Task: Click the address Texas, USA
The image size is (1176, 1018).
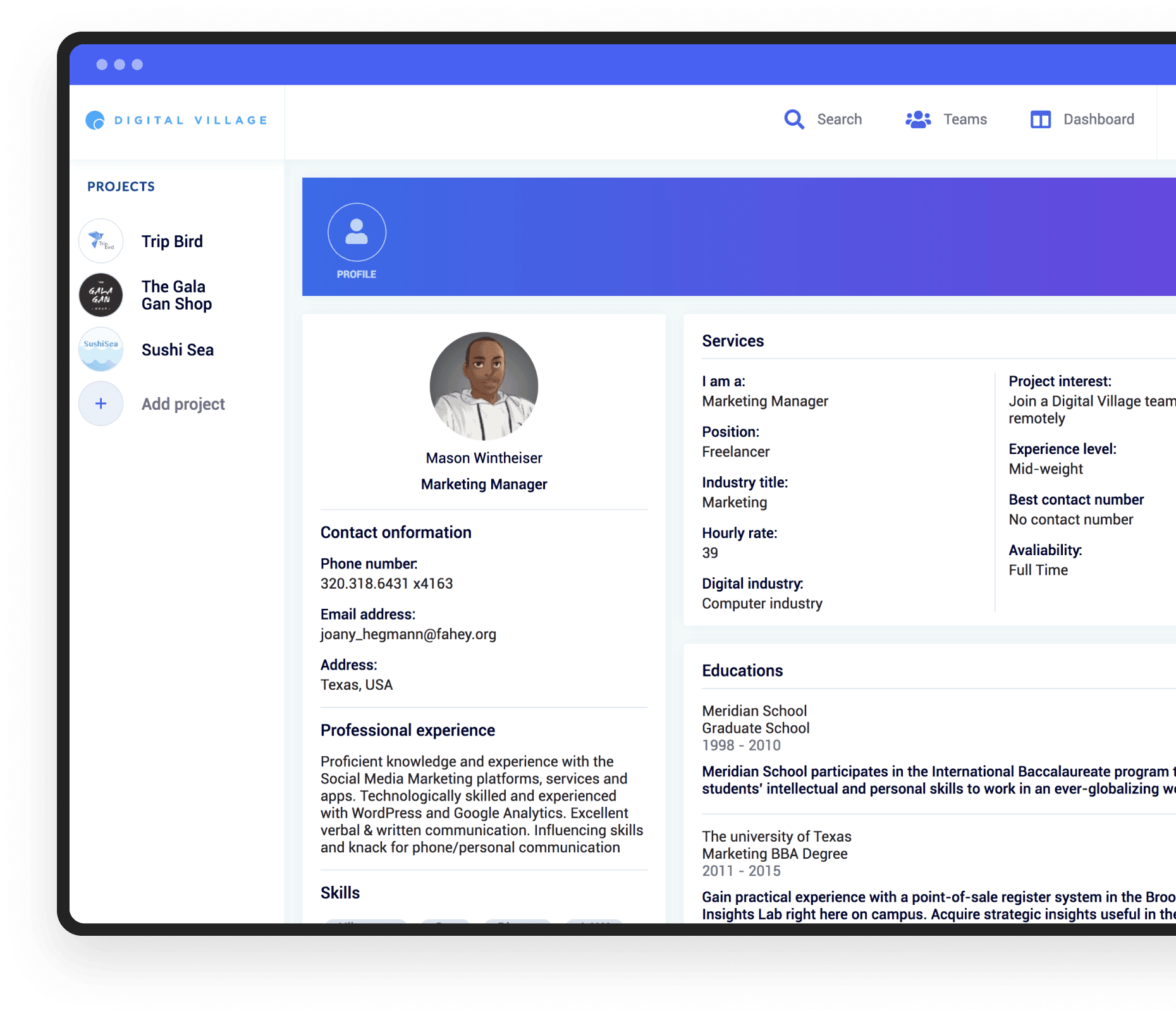Action: tap(356, 685)
